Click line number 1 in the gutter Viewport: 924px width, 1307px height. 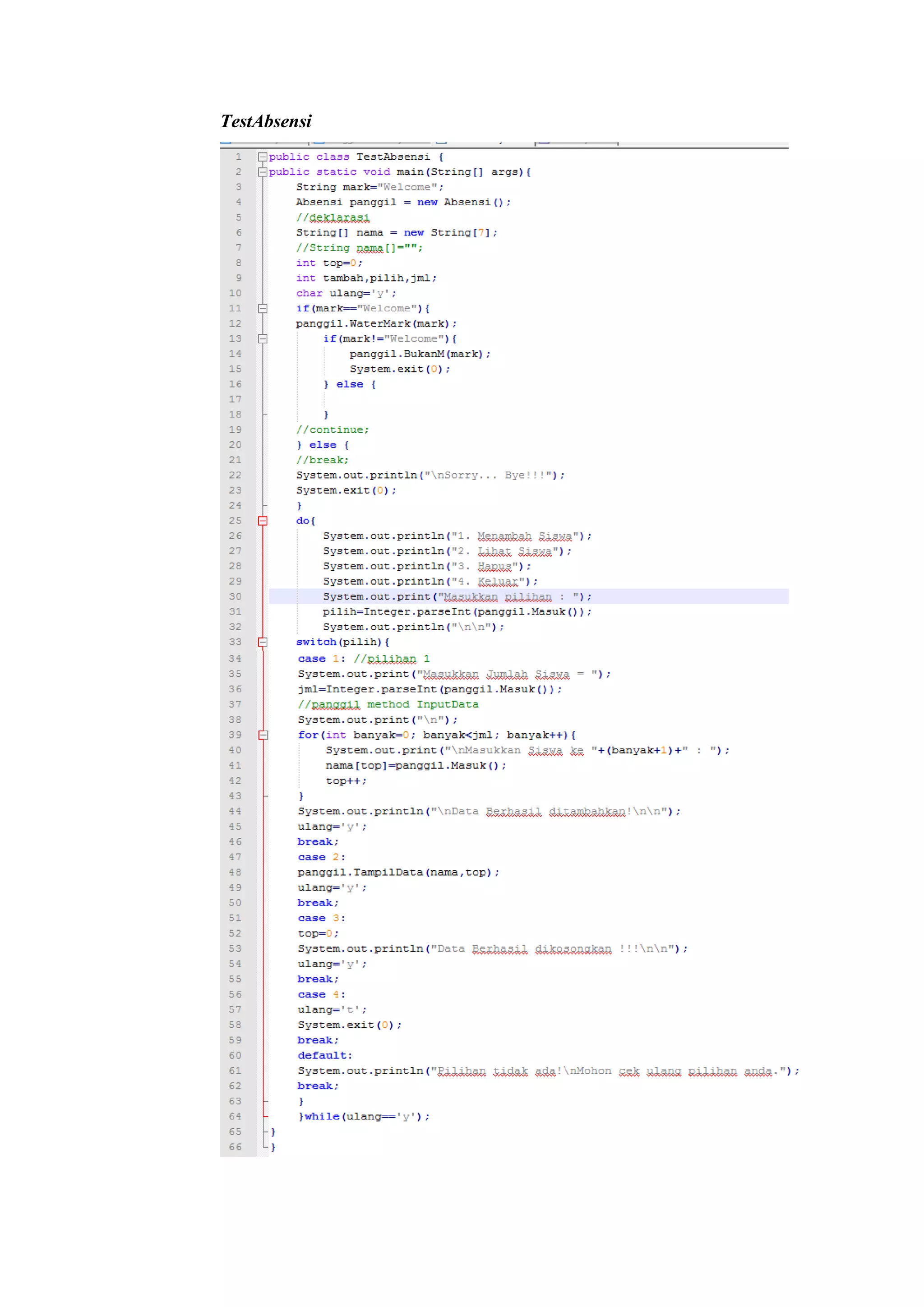click(x=239, y=157)
